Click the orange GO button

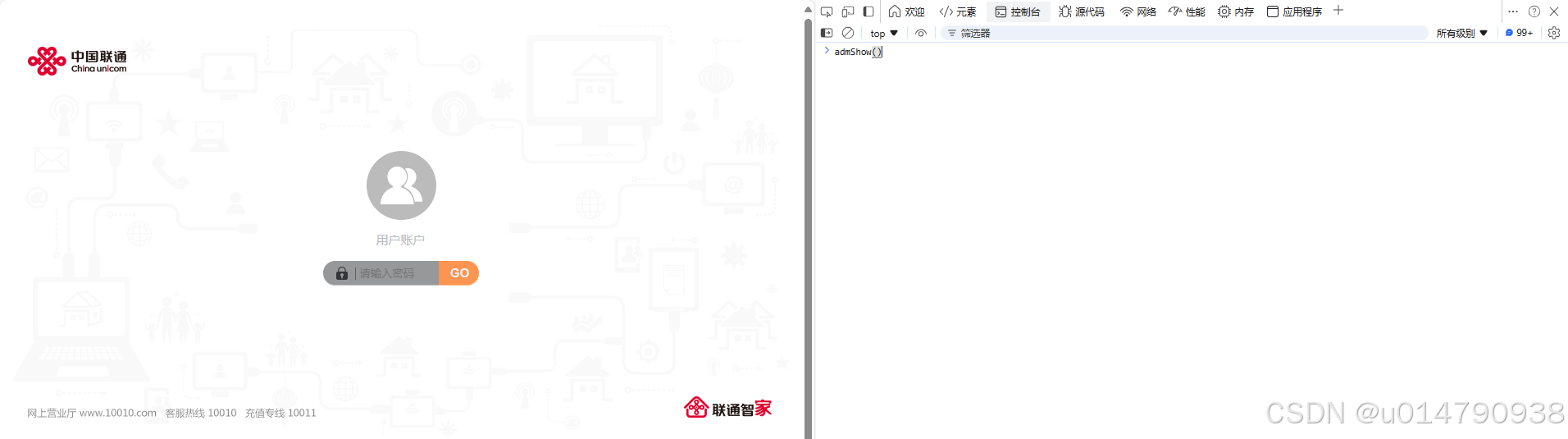tap(459, 273)
